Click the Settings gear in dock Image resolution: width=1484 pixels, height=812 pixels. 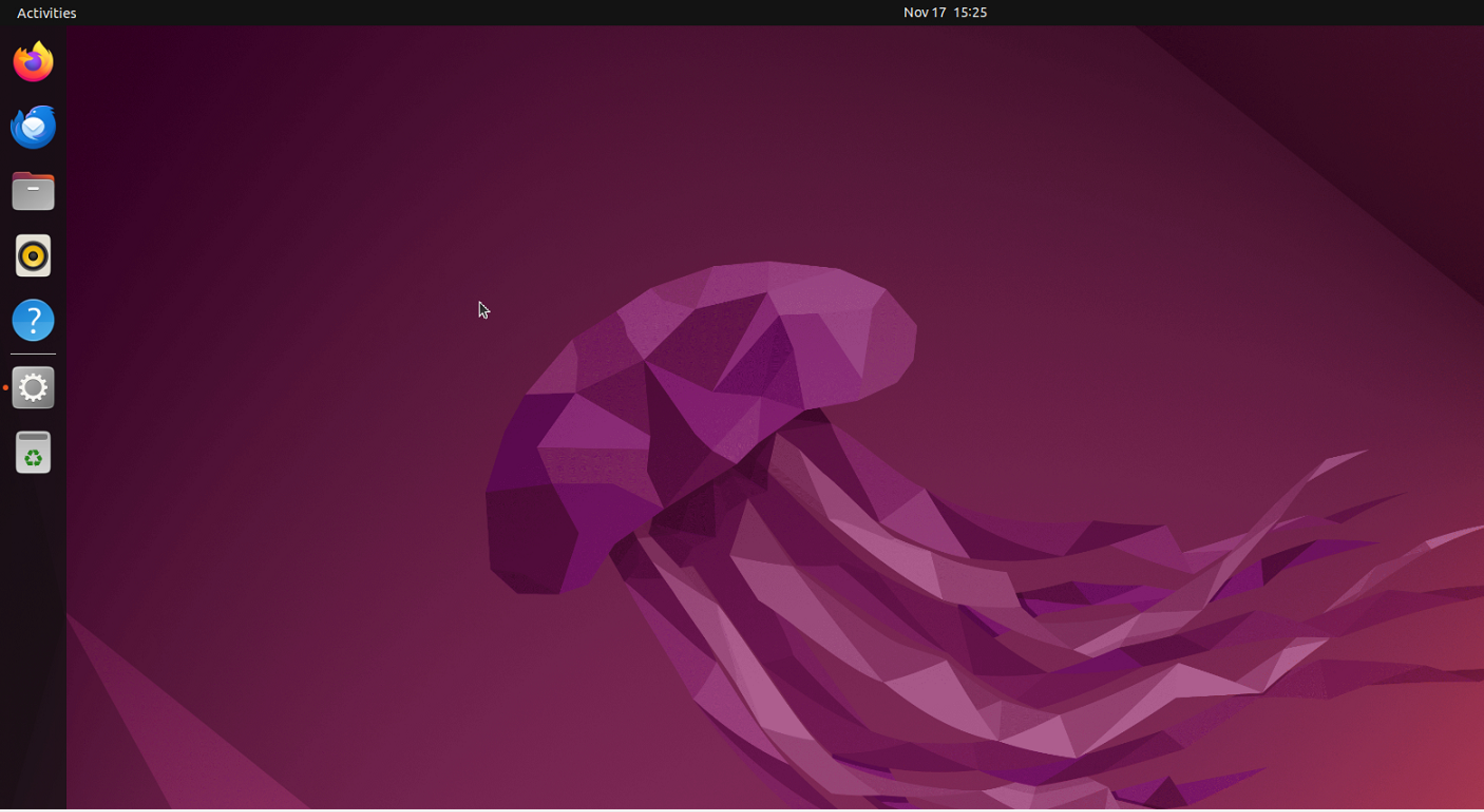(33, 388)
